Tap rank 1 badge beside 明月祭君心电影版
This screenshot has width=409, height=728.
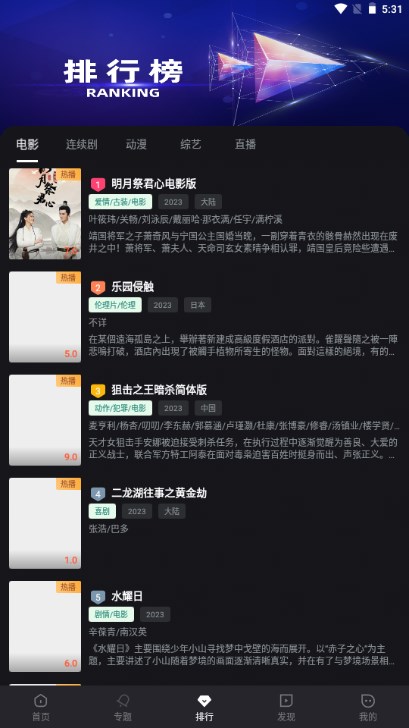(97, 185)
